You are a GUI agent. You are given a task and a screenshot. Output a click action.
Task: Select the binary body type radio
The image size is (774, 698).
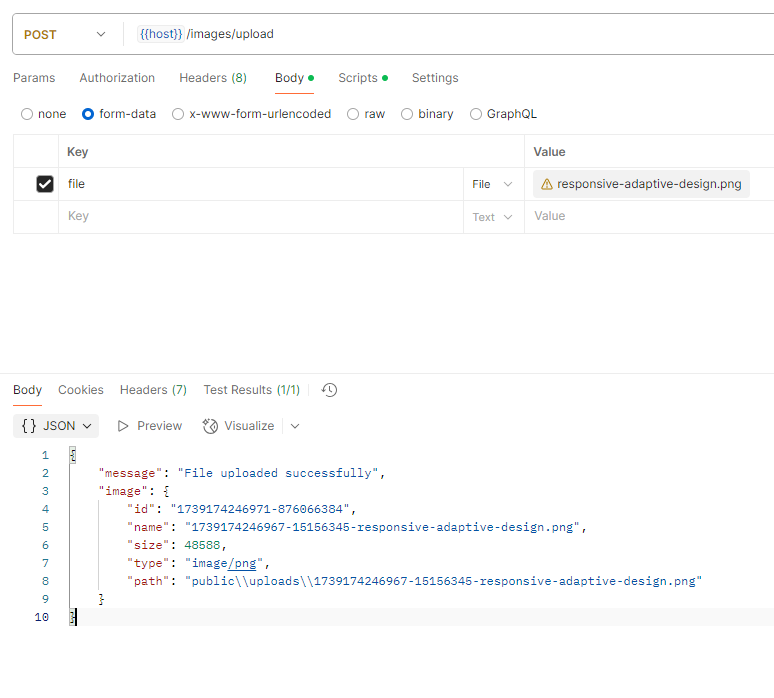(407, 114)
